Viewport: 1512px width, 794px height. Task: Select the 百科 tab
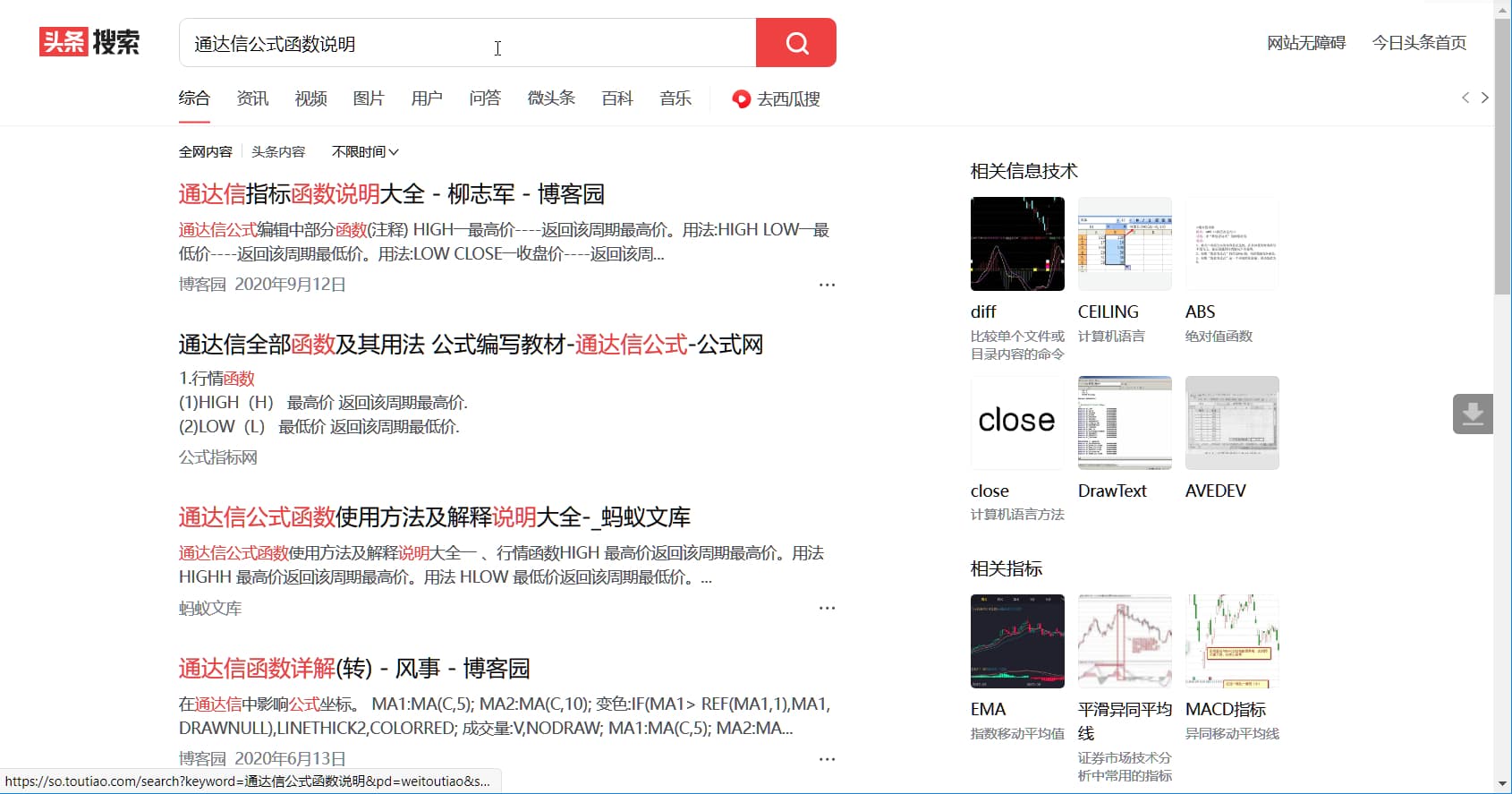click(617, 98)
